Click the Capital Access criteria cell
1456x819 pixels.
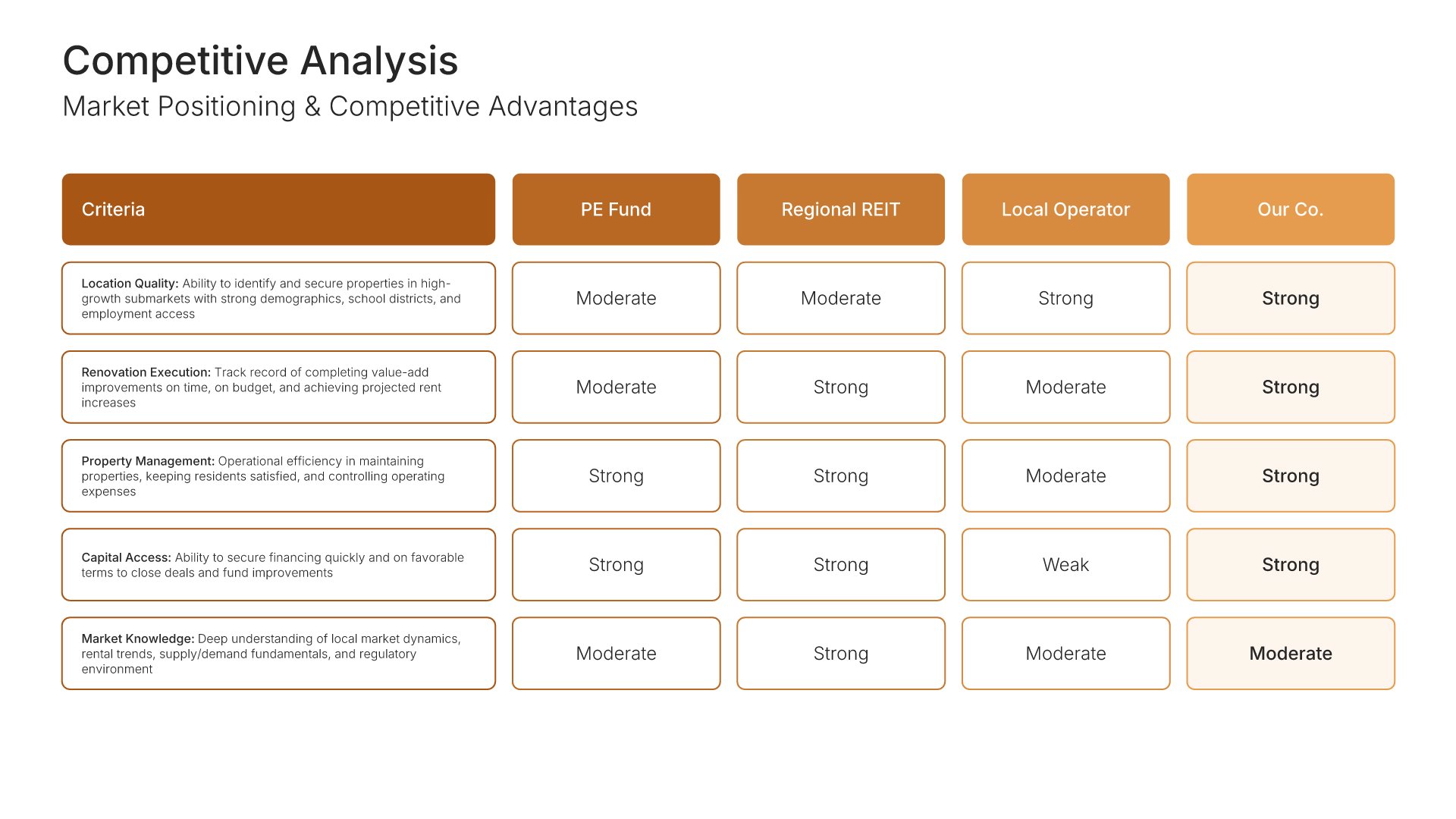point(278,564)
